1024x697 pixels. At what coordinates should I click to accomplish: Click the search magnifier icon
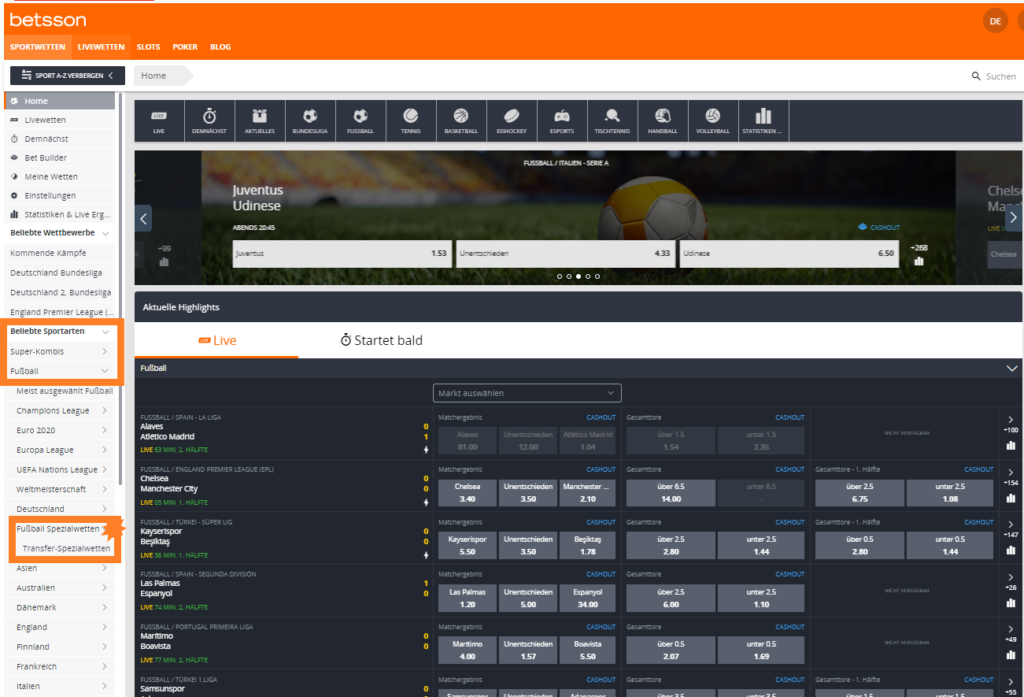coord(976,76)
